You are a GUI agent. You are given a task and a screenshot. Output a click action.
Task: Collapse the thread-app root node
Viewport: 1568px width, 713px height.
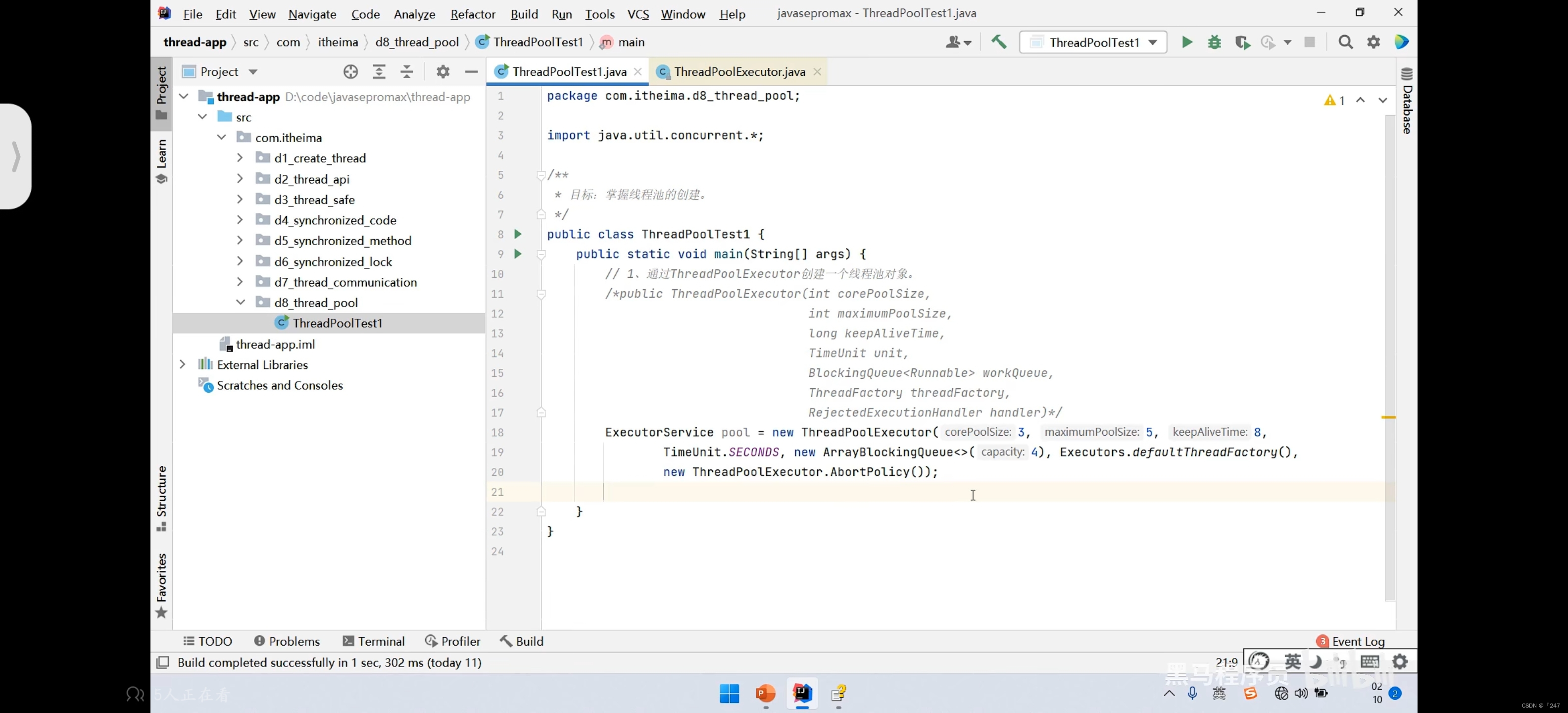(x=183, y=97)
